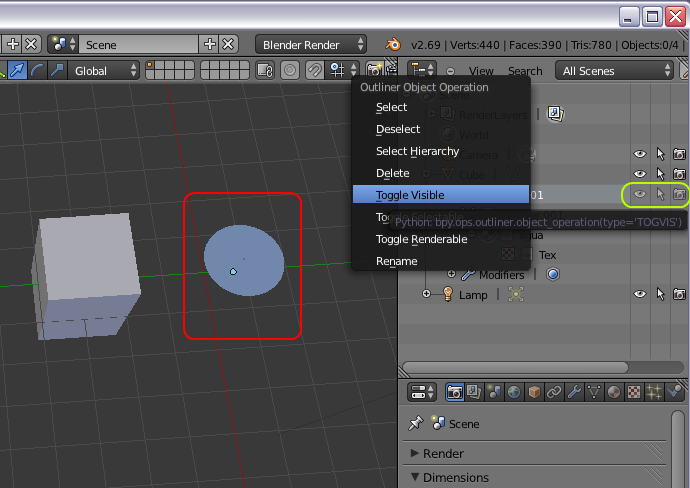The image size is (690, 488).
Task: Click the Lamp data icon in outliner
Action: tap(516, 294)
